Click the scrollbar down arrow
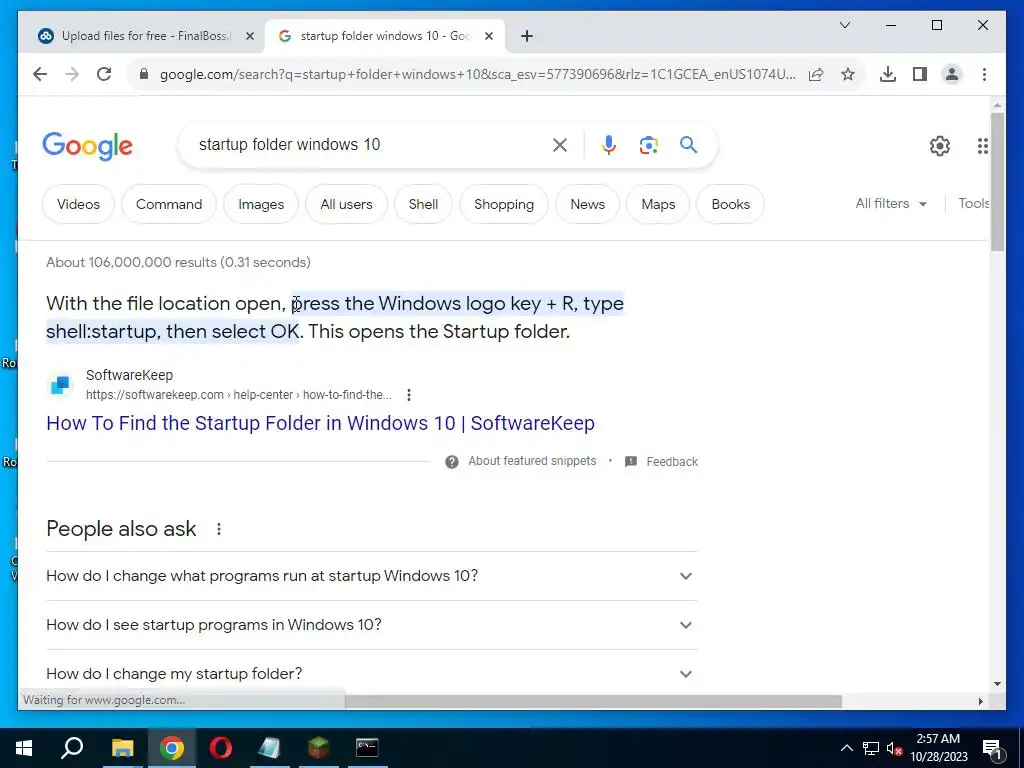Image resolution: width=1024 pixels, height=768 pixels. click(997, 684)
